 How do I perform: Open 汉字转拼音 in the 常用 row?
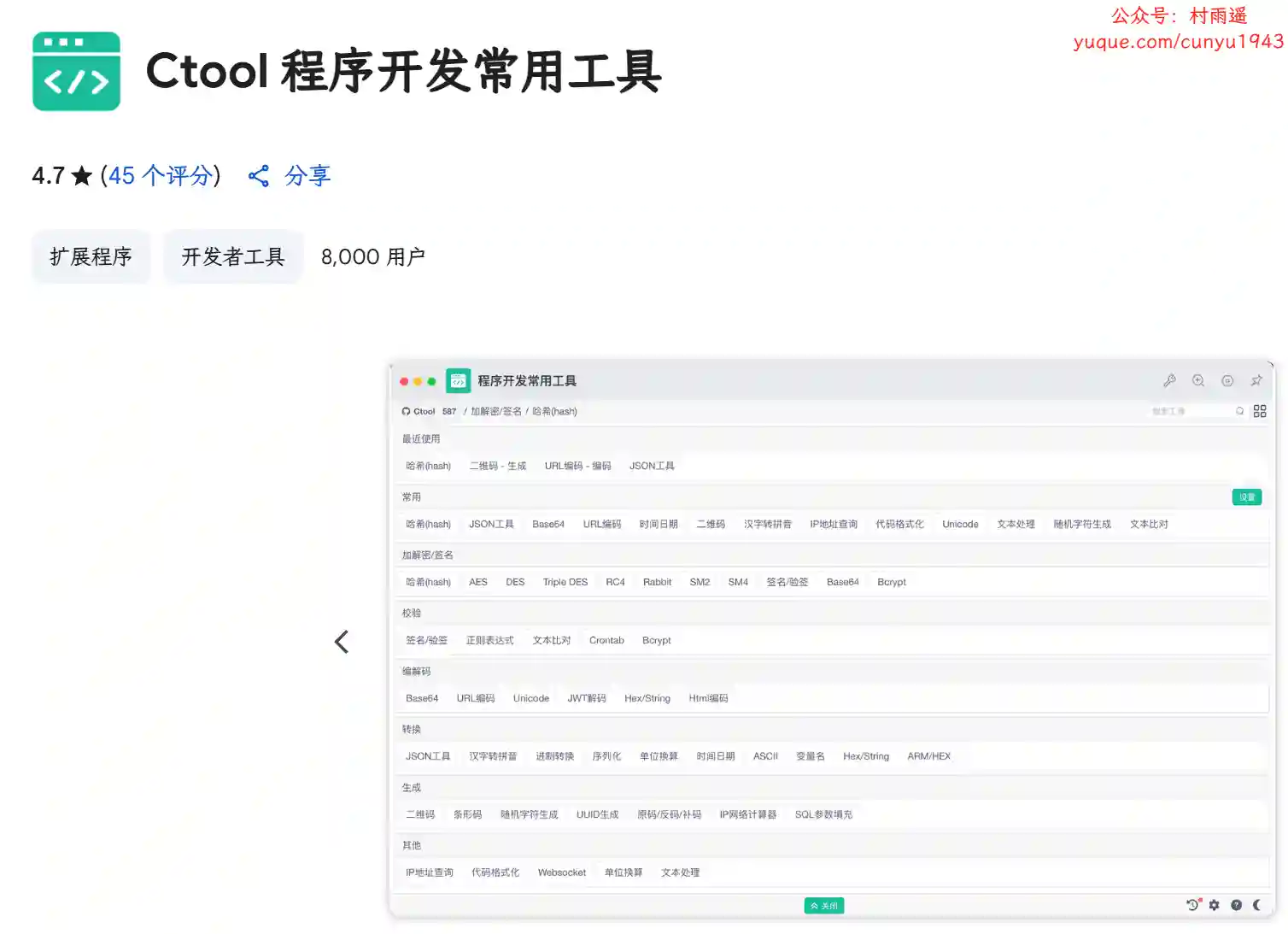click(768, 524)
